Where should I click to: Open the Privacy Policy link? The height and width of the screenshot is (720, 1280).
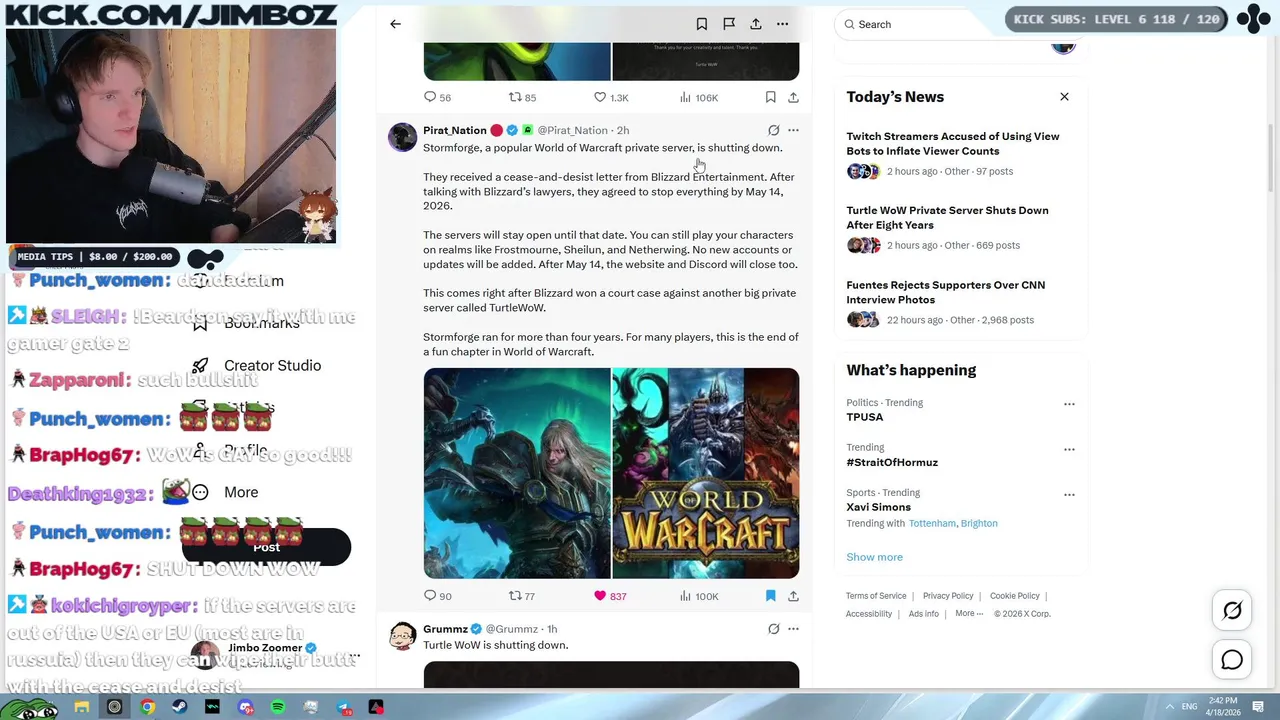[948, 596]
